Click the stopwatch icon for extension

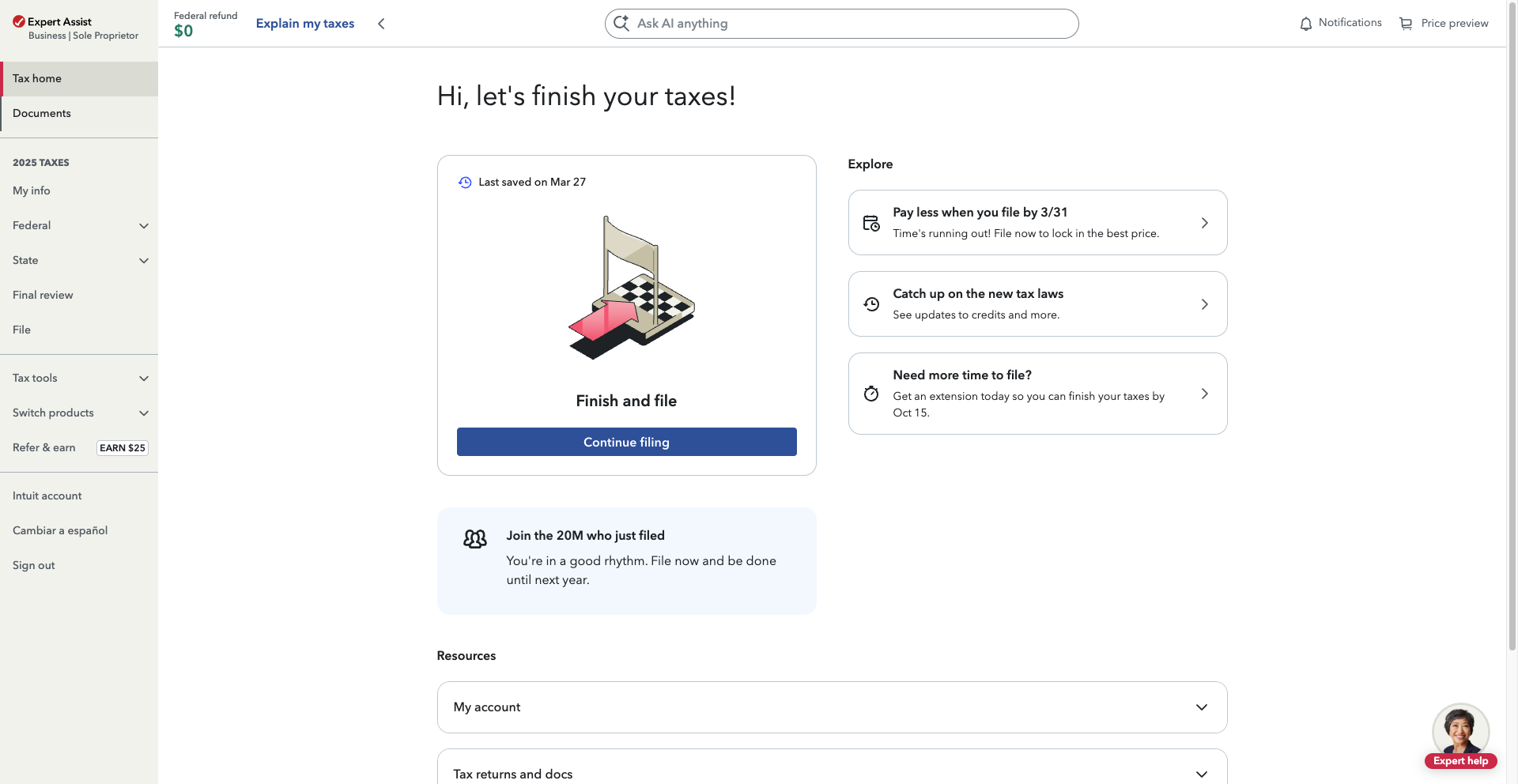871,394
